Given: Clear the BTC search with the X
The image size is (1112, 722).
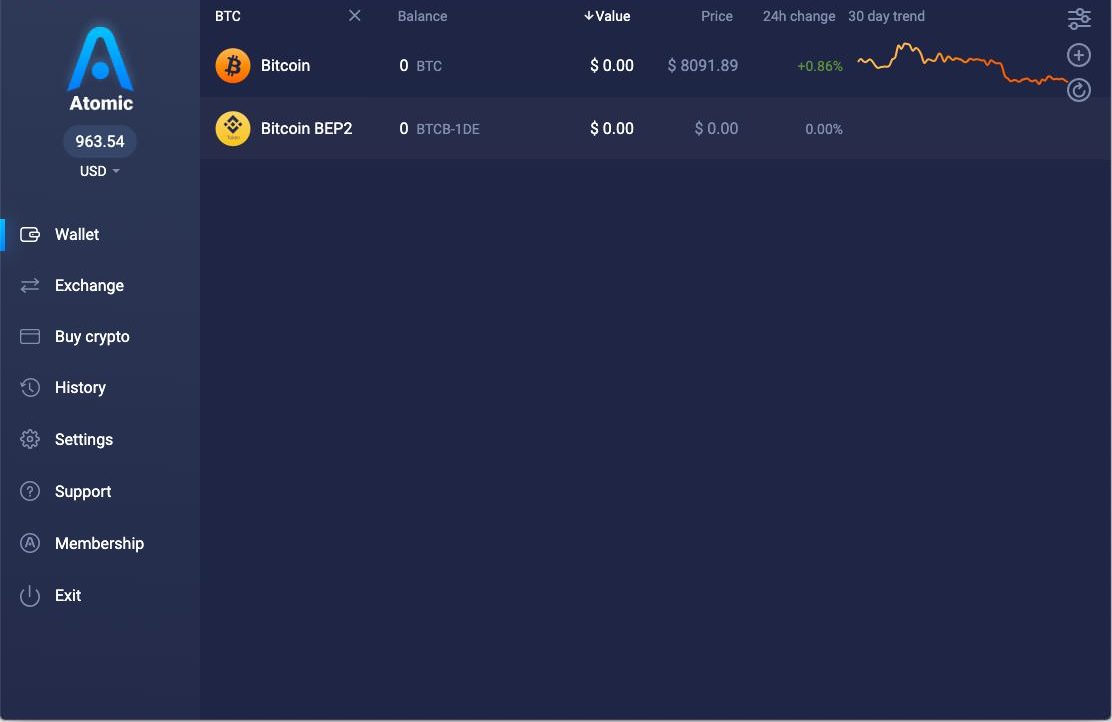Looking at the screenshot, I should [x=355, y=16].
